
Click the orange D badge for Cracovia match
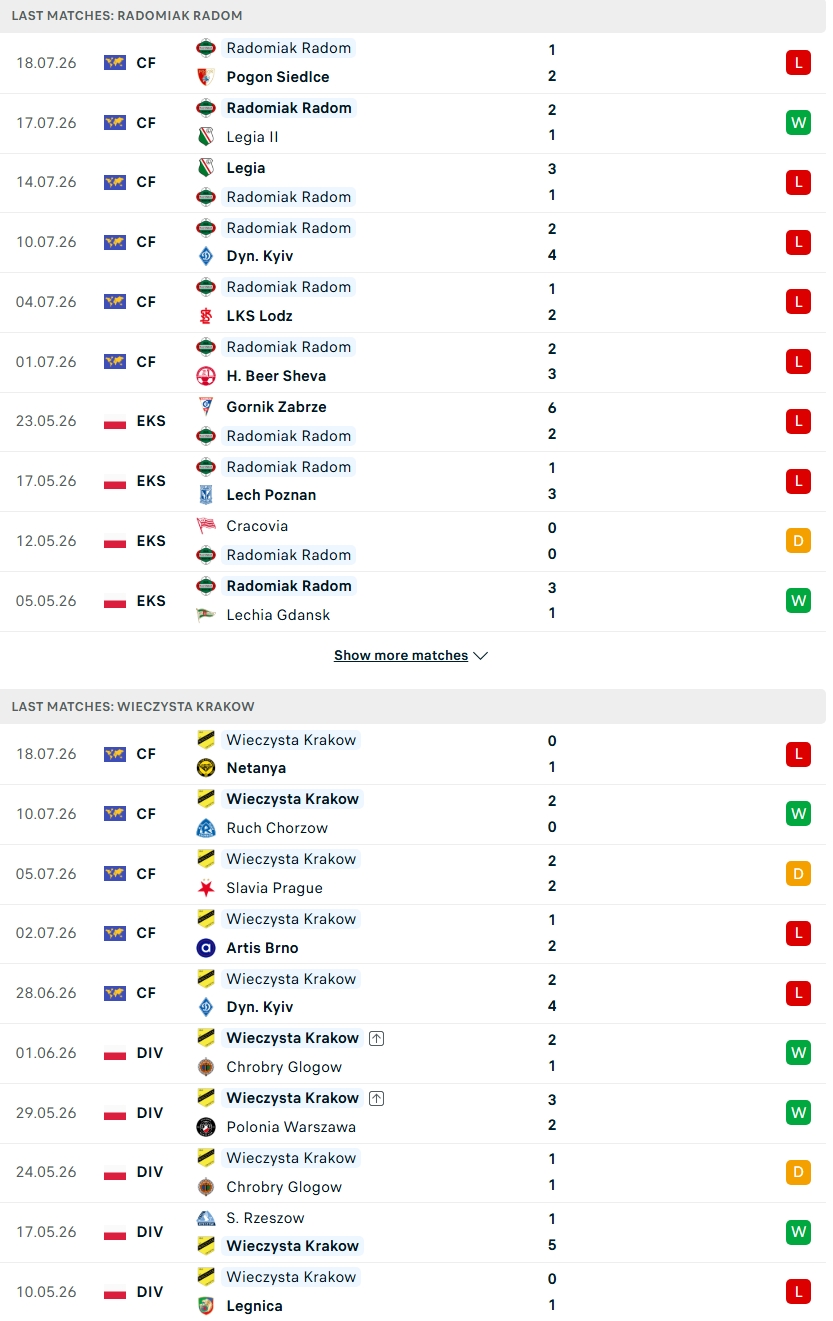tap(798, 541)
